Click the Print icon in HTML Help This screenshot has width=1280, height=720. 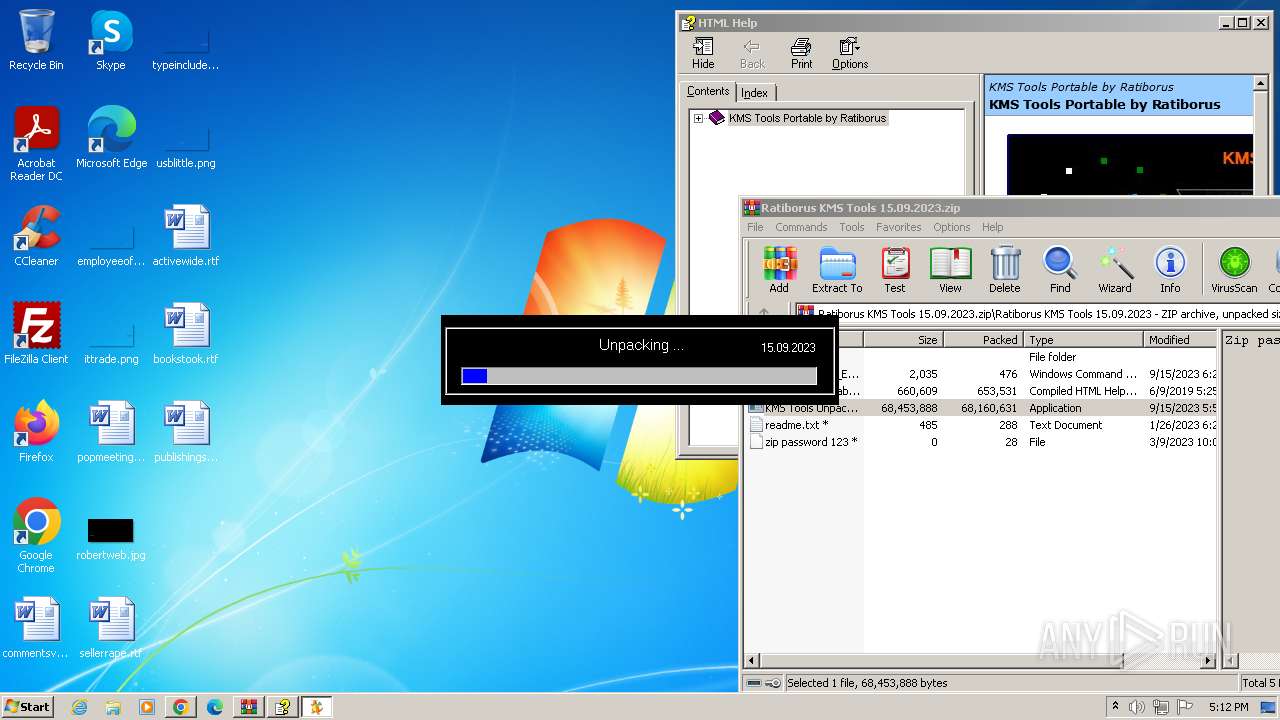tap(802, 54)
